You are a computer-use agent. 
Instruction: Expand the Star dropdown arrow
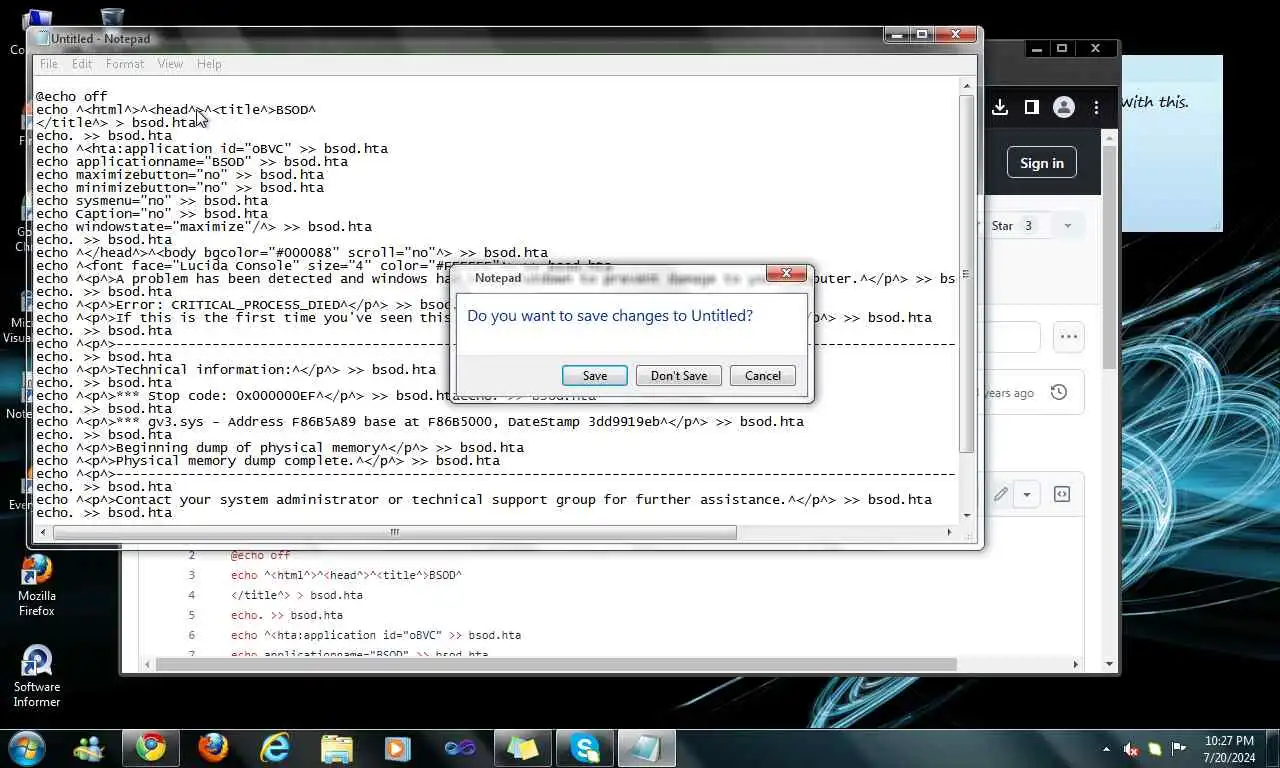[1067, 226]
